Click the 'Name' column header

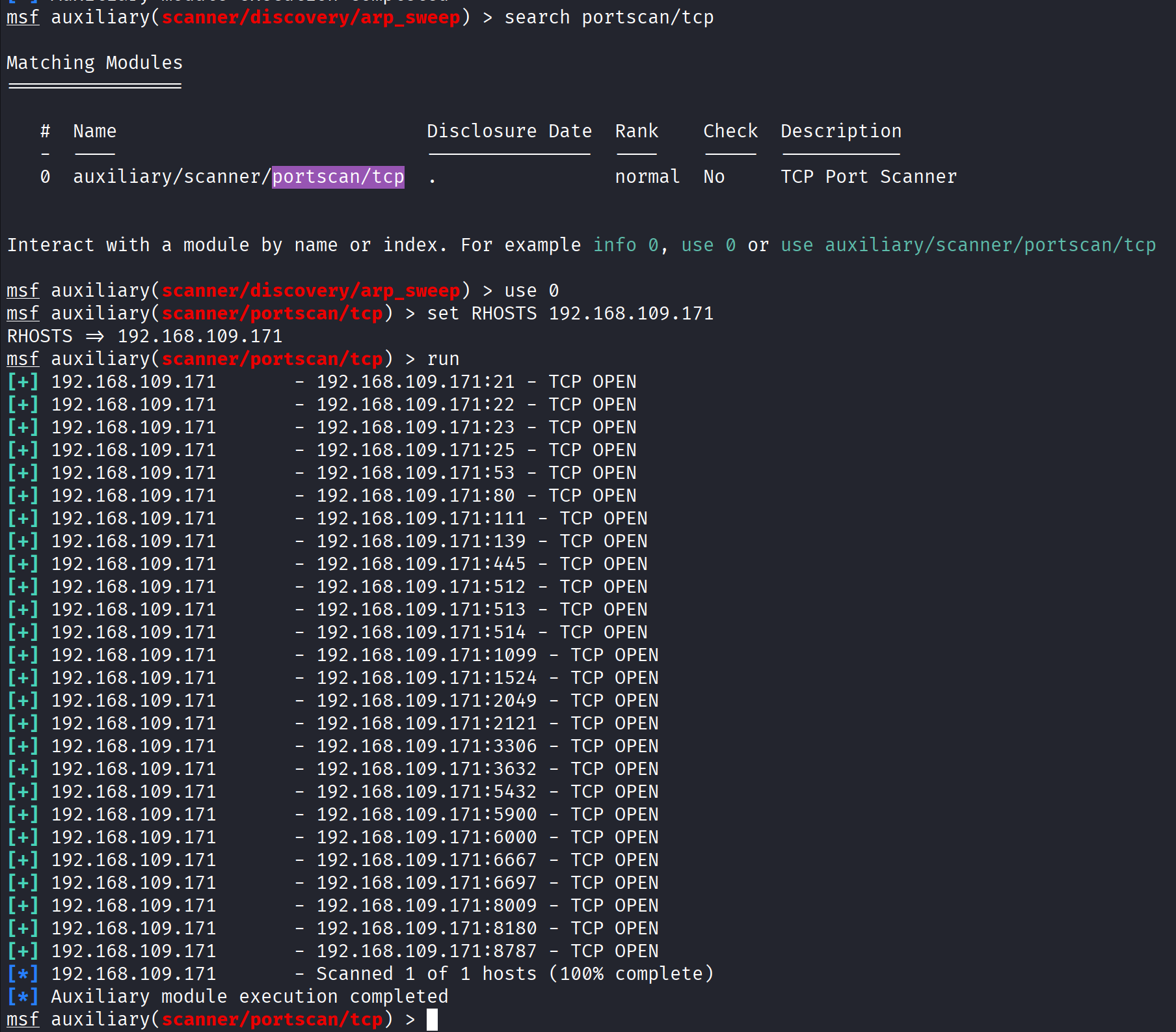pyautogui.click(x=95, y=131)
